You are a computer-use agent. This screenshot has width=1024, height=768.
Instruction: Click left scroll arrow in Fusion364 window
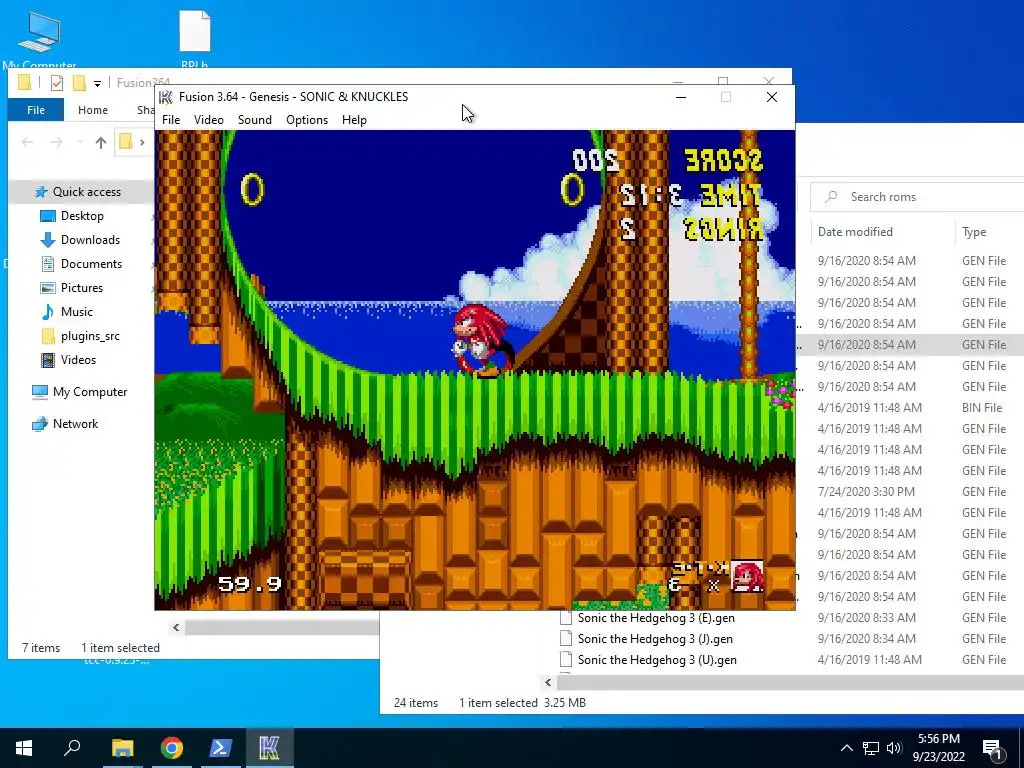[176, 628]
